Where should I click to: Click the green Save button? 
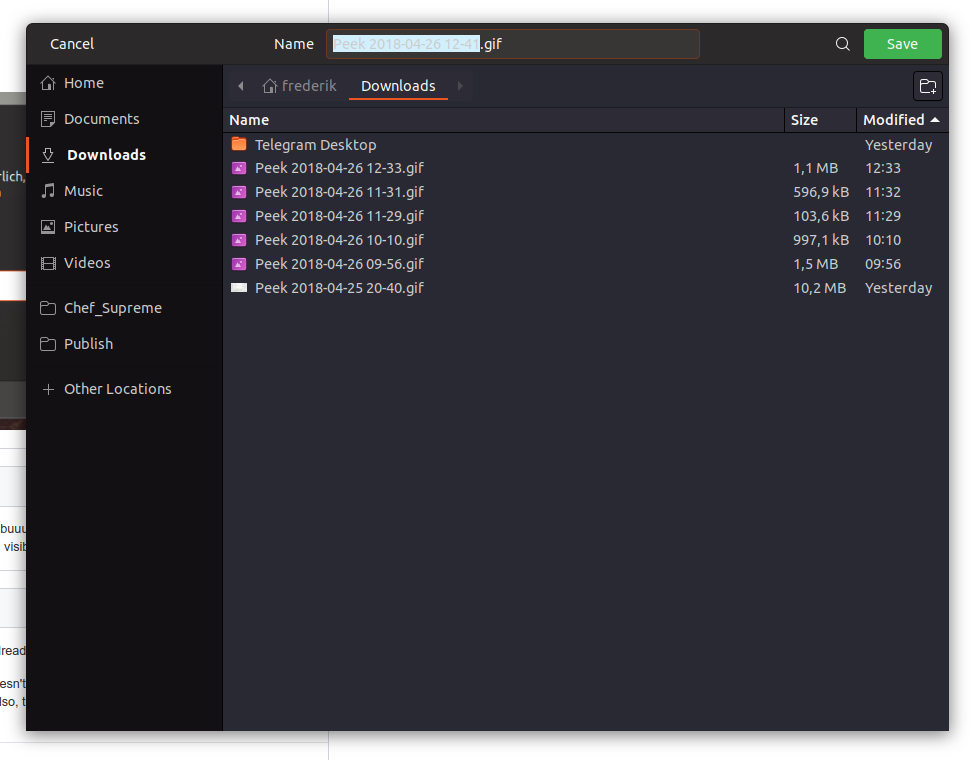[x=902, y=44]
